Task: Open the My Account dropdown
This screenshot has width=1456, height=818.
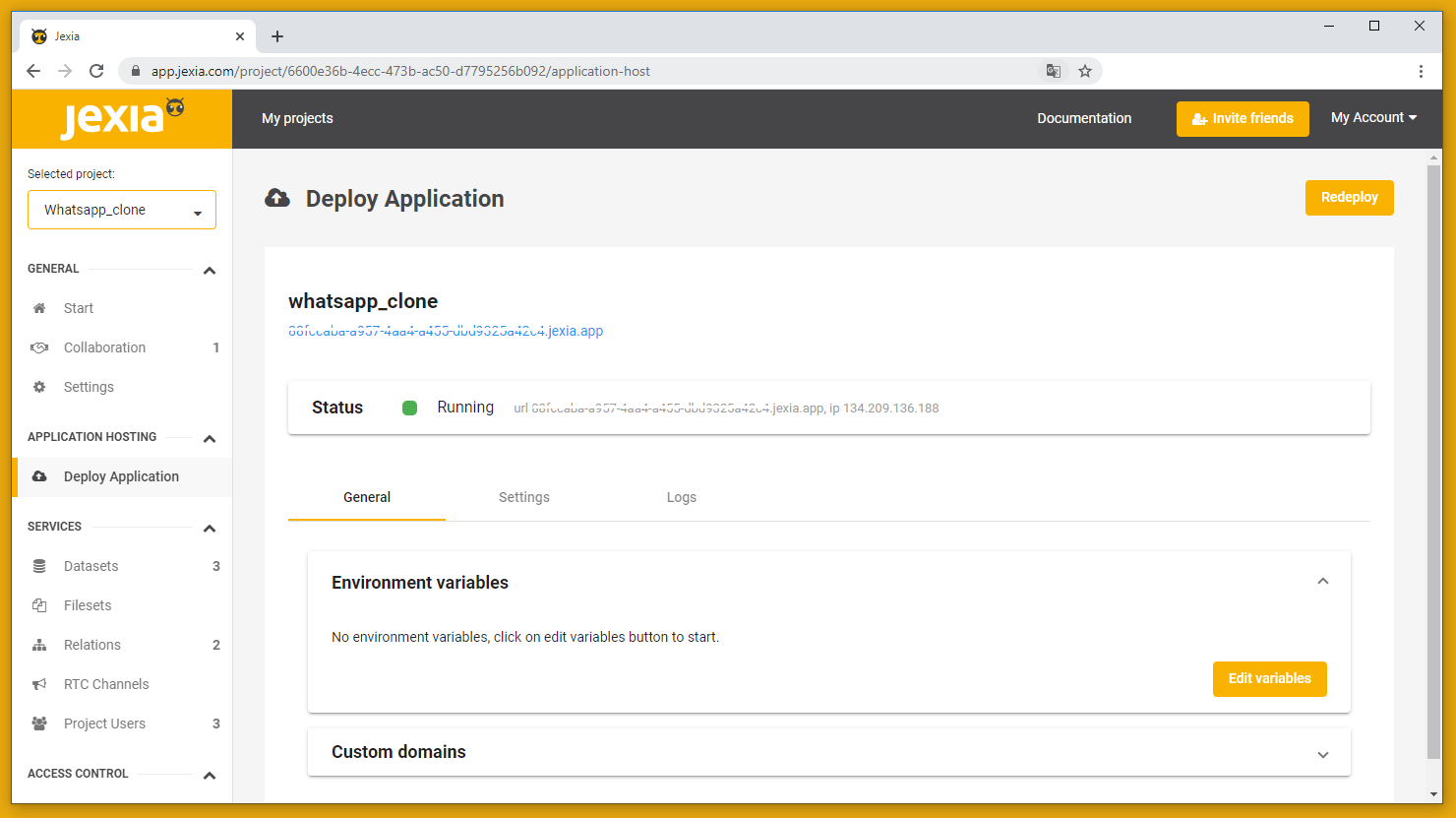Action: 1374,118
